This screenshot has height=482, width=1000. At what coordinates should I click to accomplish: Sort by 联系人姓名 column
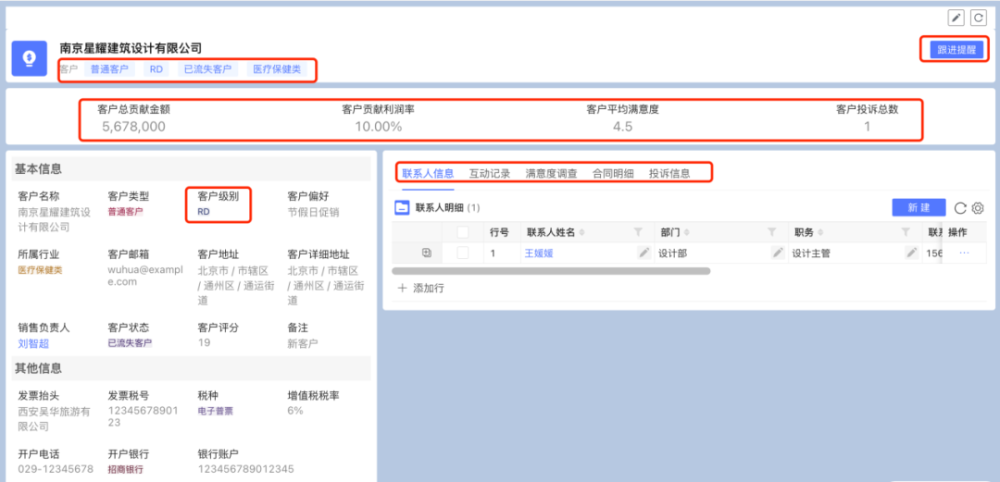[582, 232]
